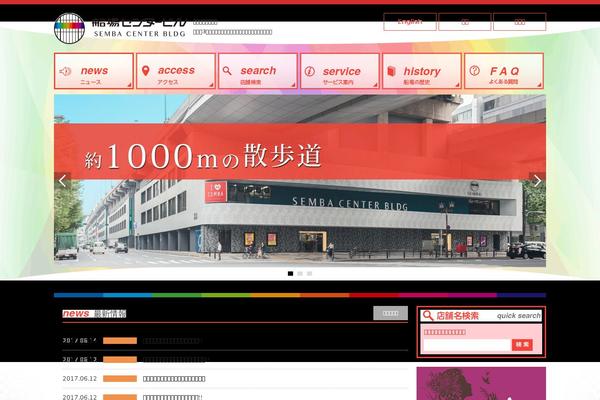
Task: Select the third carousel dot
Action: coord(309,273)
